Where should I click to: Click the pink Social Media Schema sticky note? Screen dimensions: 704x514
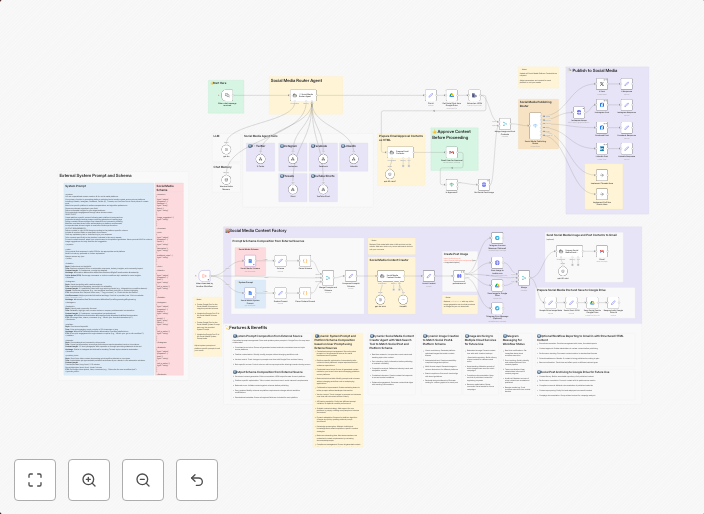click(169, 279)
